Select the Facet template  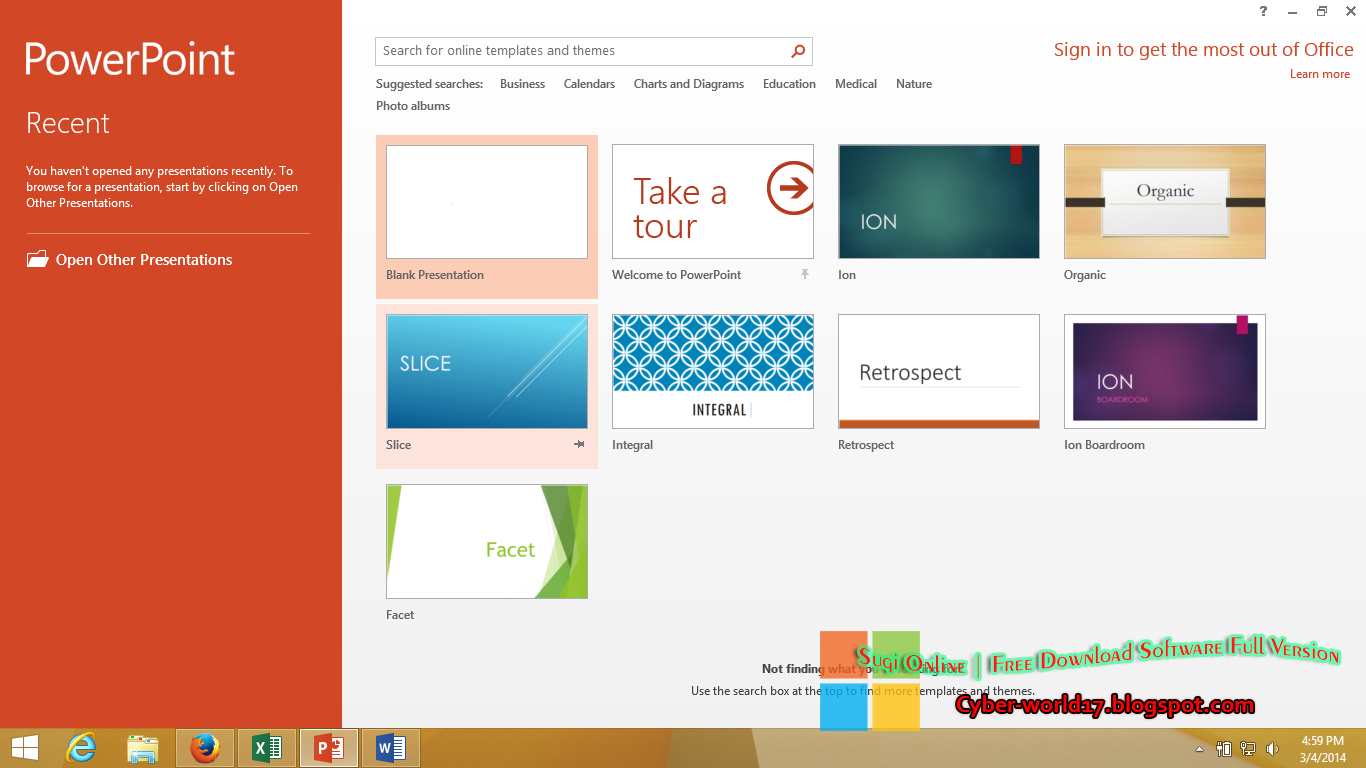click(x=487, y=542)
